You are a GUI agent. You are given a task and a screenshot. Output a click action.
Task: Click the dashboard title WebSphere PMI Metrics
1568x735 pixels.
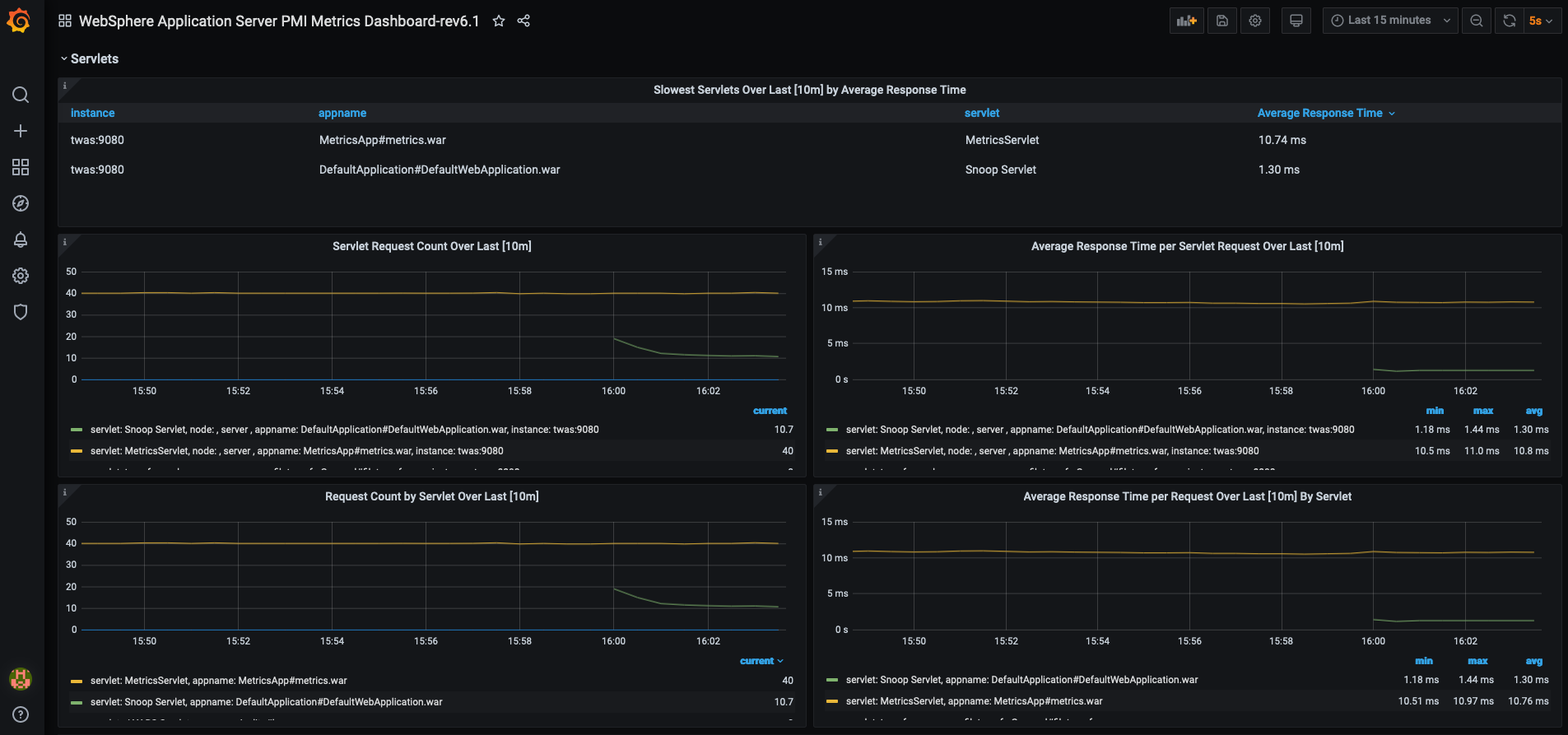tap(279, 21)
